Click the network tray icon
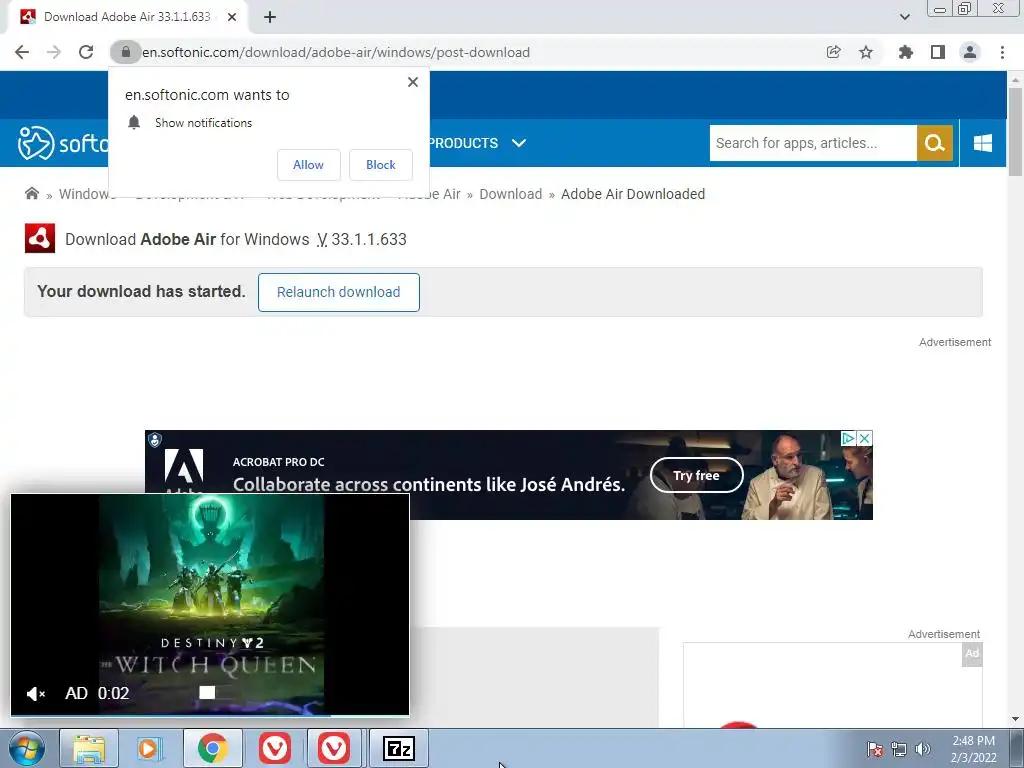 [899, 749]
